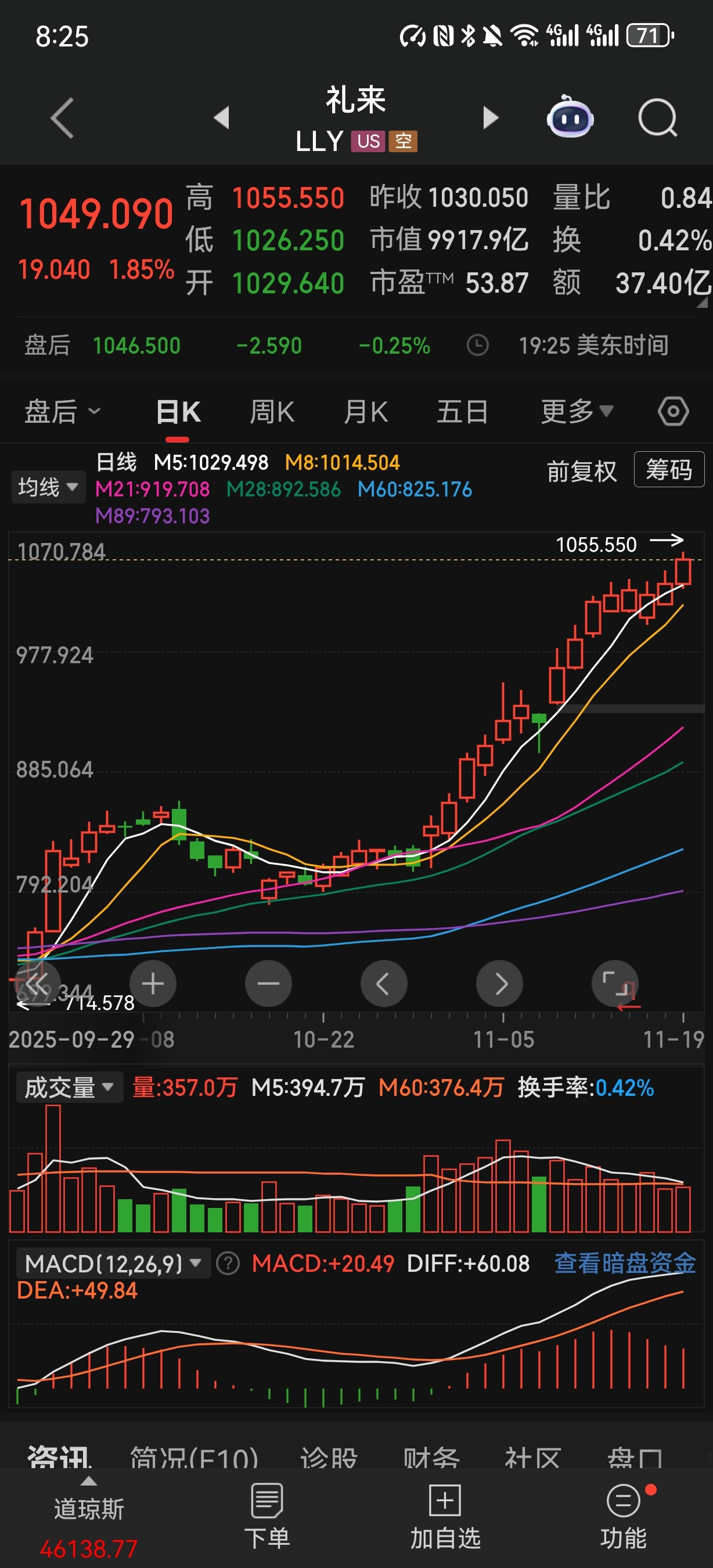Go to previous stock with left triangle

click(222, 117)
